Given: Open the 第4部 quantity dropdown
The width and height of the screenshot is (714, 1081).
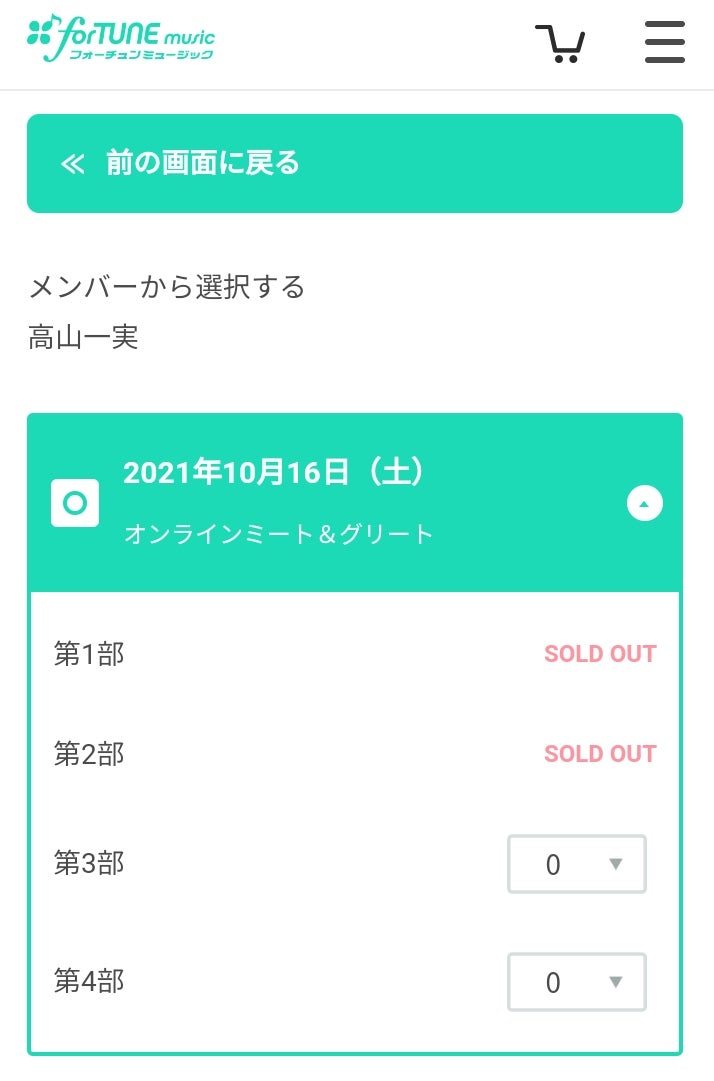Looking at the screenshot, I should [x=577, y=982].
